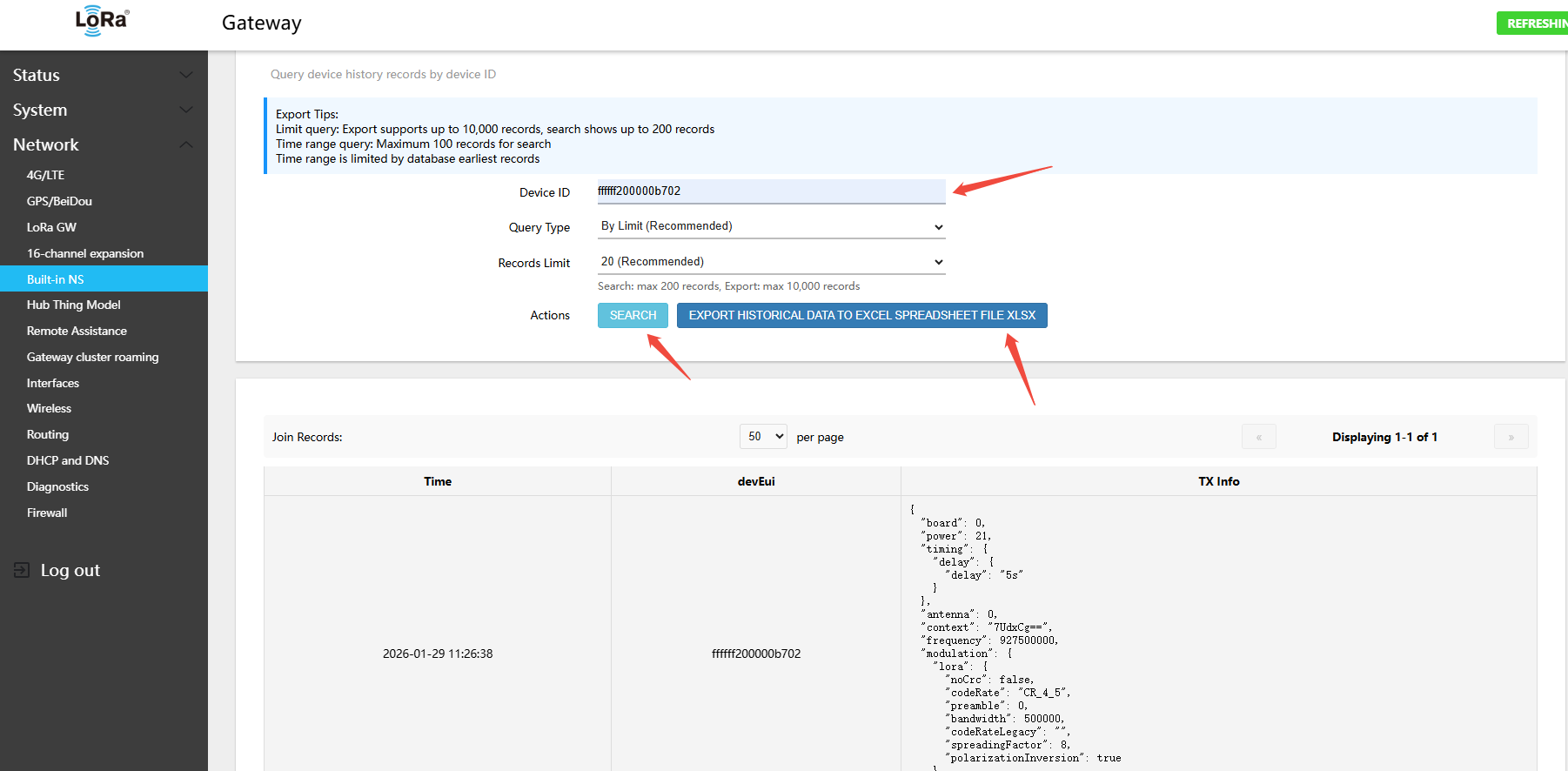Open the Records Limit dropdown
The width and height of the screenshot is (1568, 771).
point(771,262)
